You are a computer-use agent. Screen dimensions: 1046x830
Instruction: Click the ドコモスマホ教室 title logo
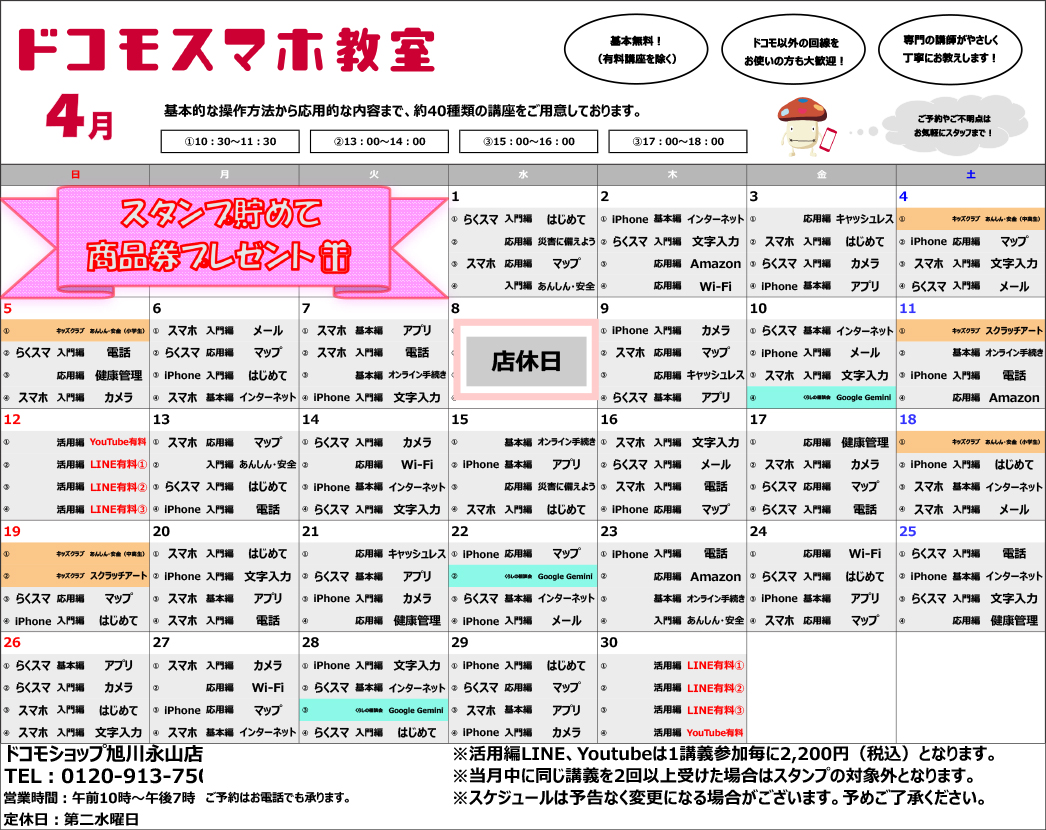[x=226, y=49]
